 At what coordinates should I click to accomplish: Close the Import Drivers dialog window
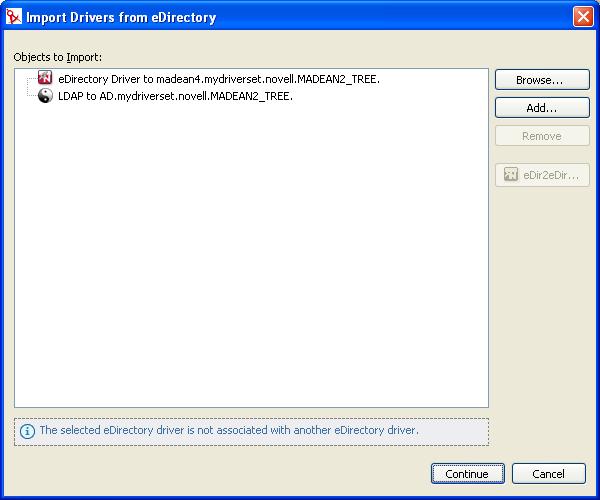coord(583,17)
